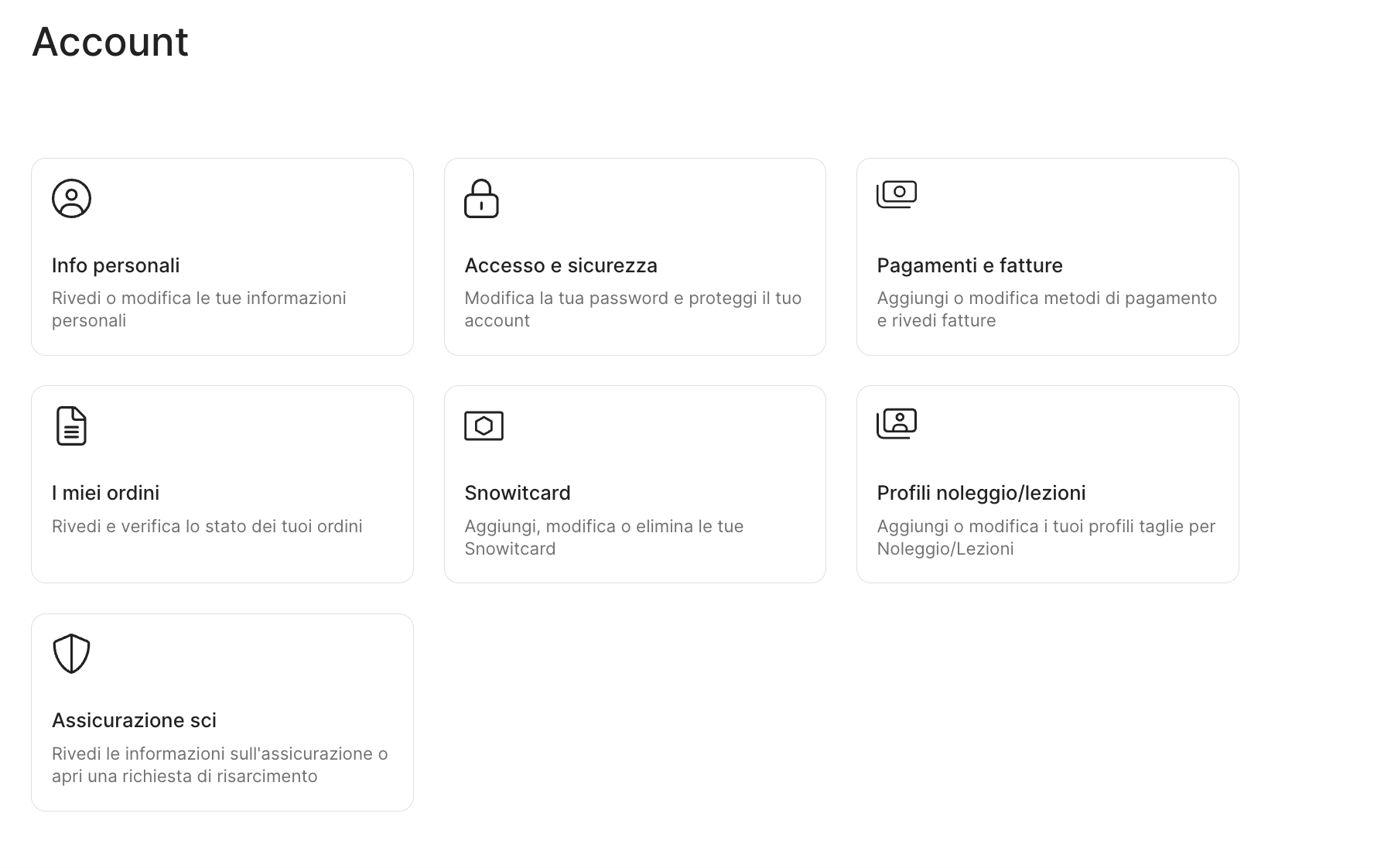Screen dimensions: 1374x868
Task: Open the "Pagamenti e fatture" title
Action: (x=969, y=265)
